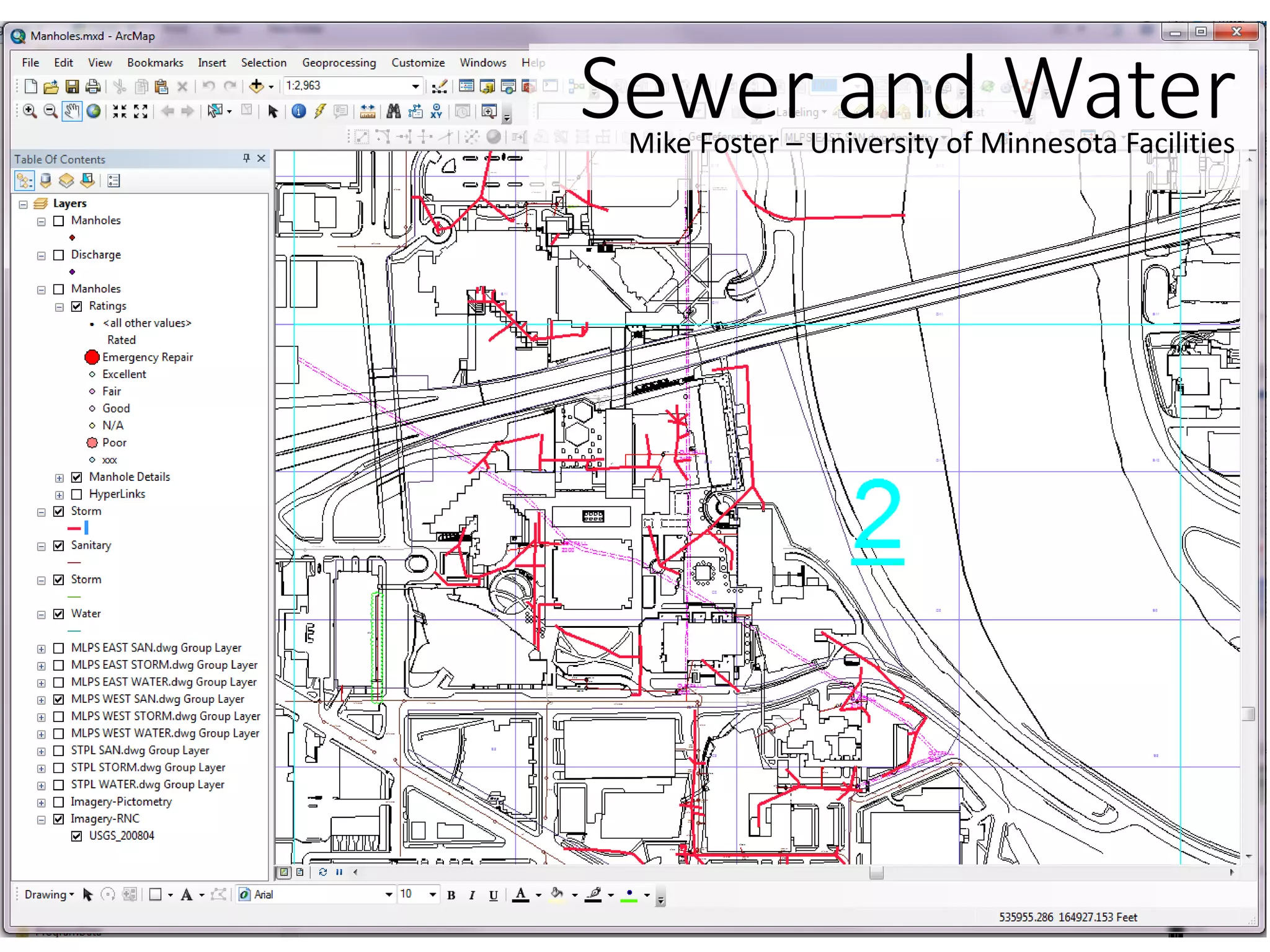Viewport: 1270px width, 952px height.
Task: Click the line color swatch
Action: click(593, 895)
